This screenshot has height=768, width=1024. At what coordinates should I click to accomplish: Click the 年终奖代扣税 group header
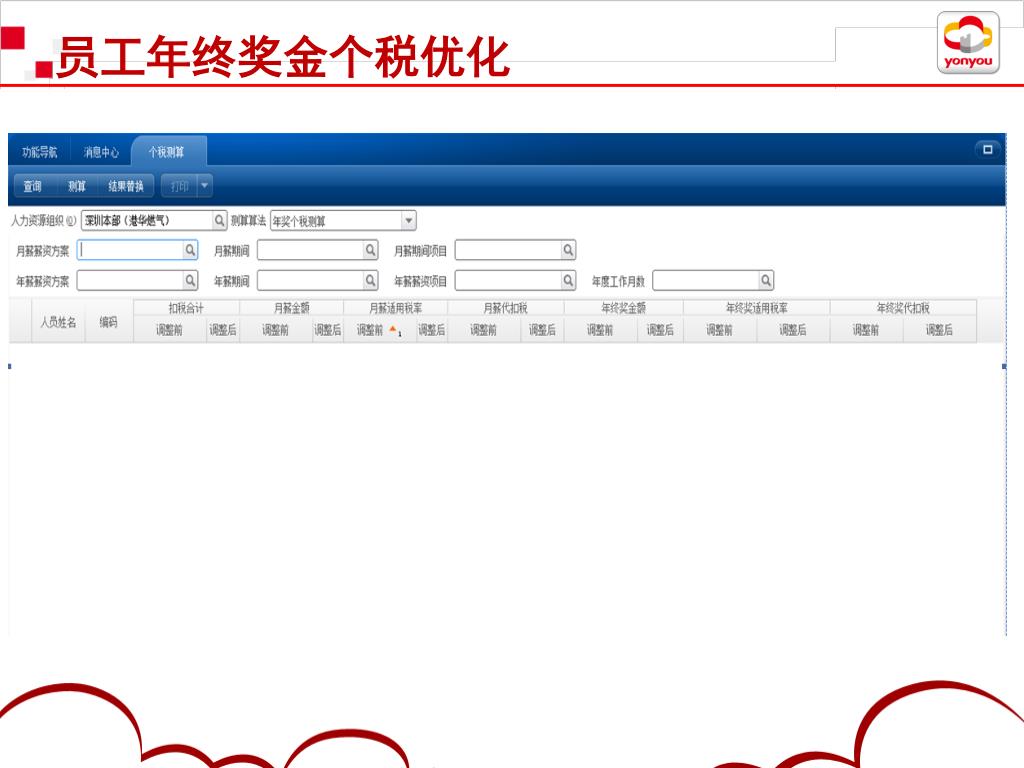pyautogui.click(x=903, y=308)
